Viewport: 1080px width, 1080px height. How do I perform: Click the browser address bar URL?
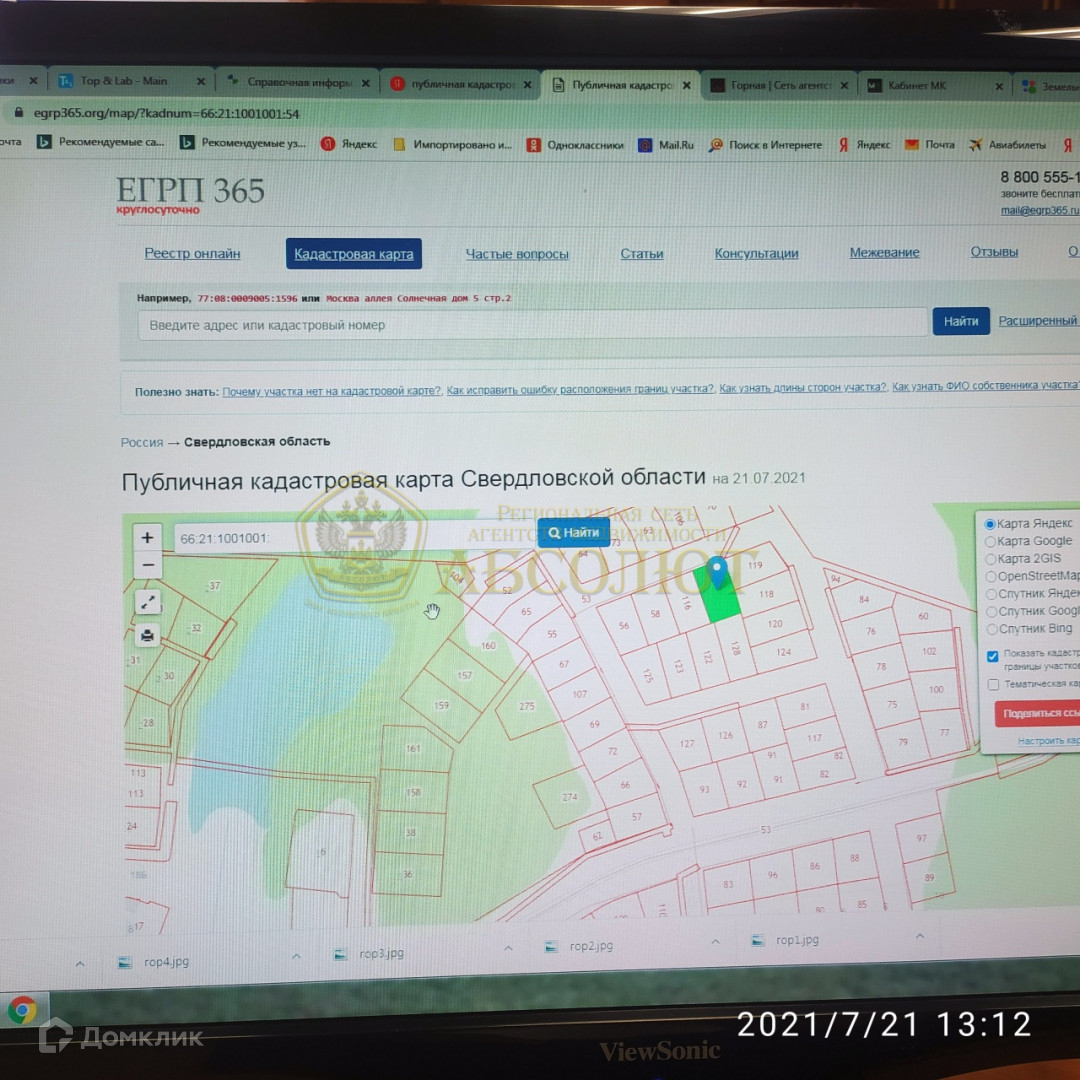[166, 114]
